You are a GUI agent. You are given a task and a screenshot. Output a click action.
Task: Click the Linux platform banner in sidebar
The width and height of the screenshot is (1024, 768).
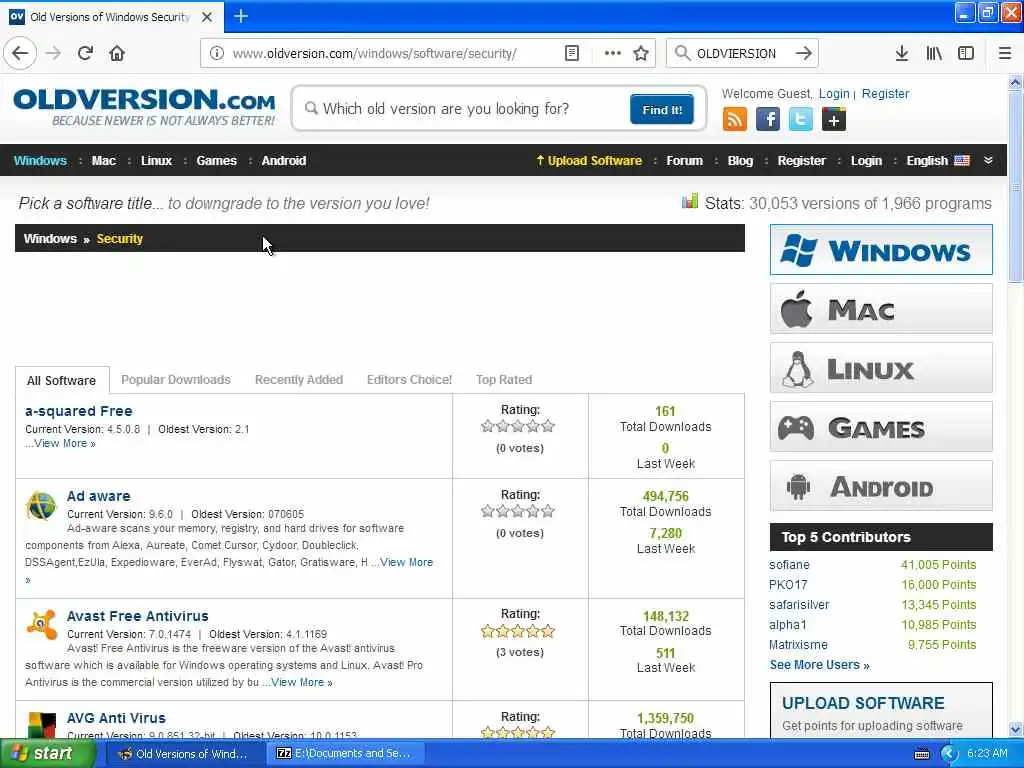[x=881, y=368]
